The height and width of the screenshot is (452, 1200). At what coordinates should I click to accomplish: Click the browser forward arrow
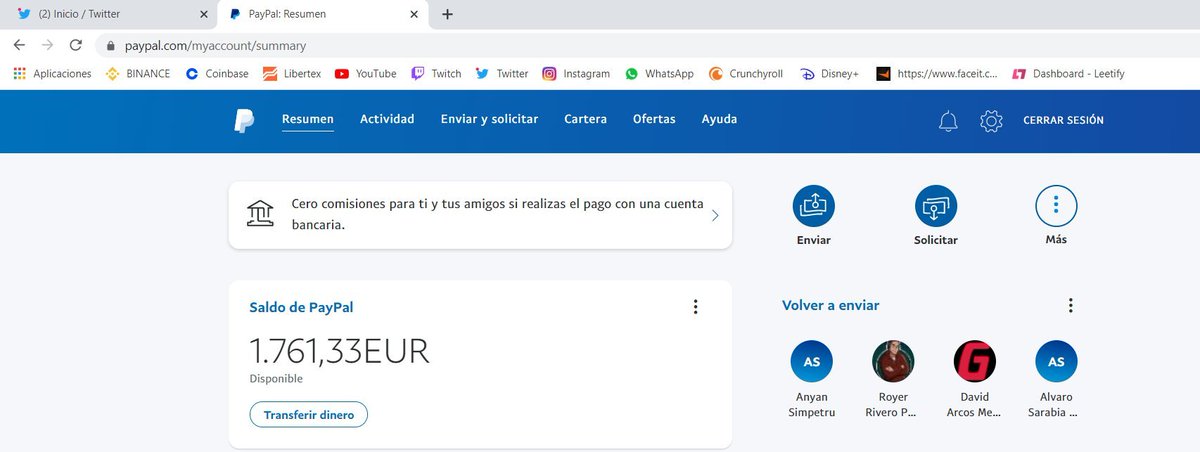click(47, 45)
